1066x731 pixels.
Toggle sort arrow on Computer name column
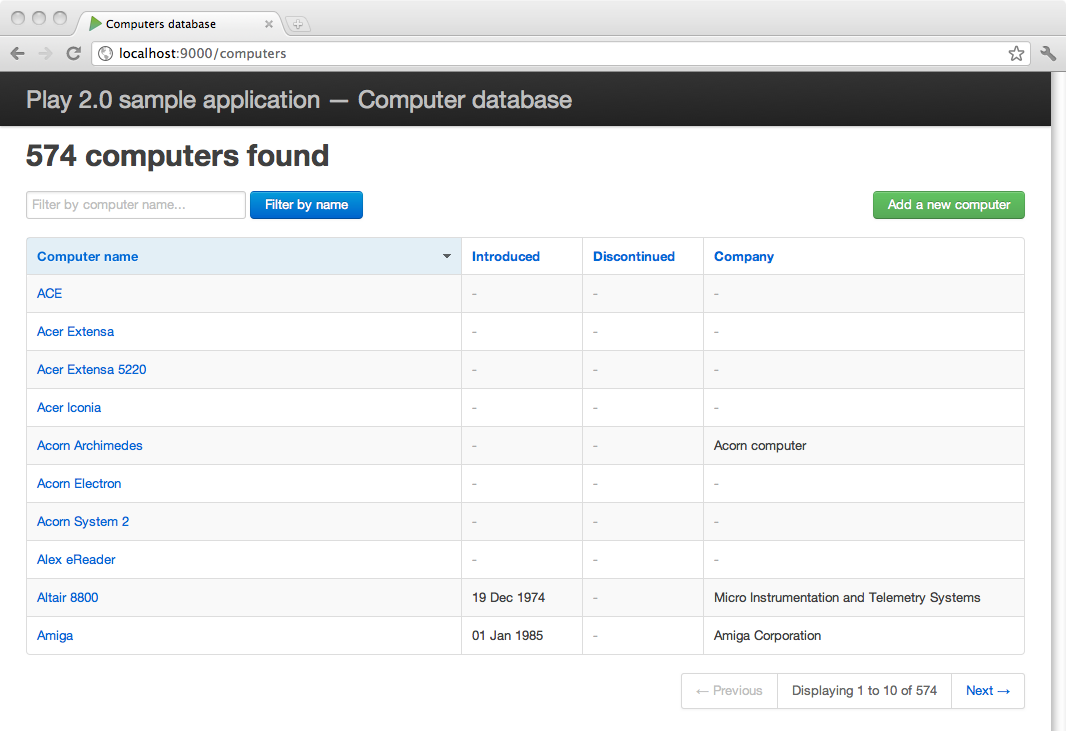click(447, 257)
